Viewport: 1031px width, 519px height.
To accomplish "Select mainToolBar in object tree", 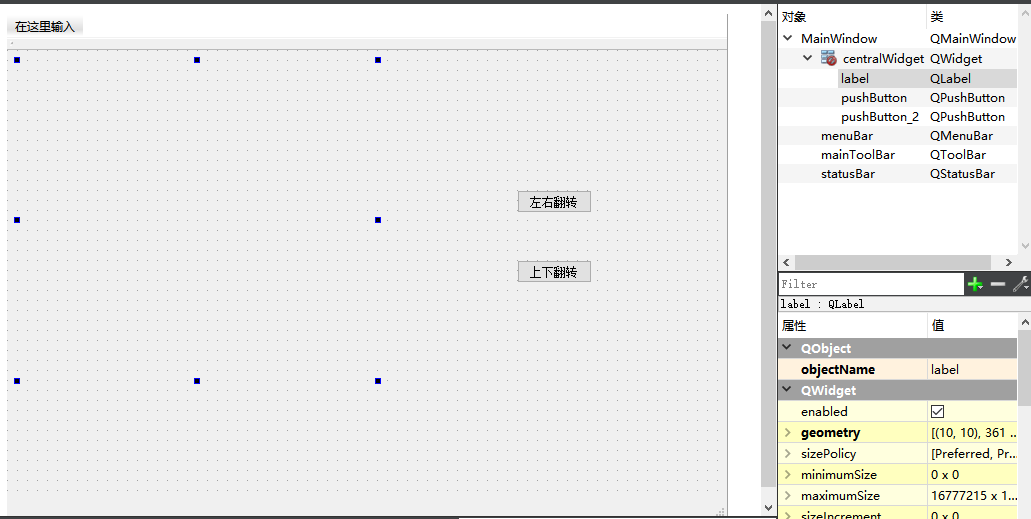I will pos(858,155).
